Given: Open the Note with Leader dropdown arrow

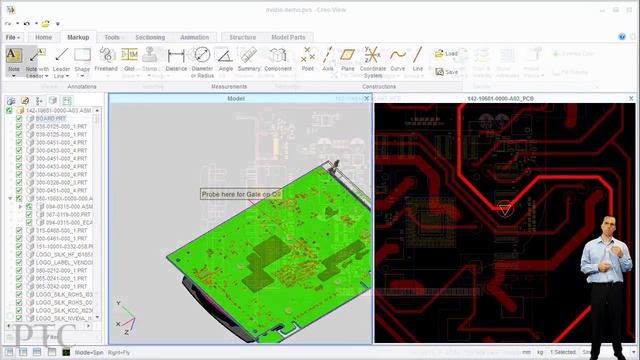Looking at the screenshot, I should click(46, 76).
